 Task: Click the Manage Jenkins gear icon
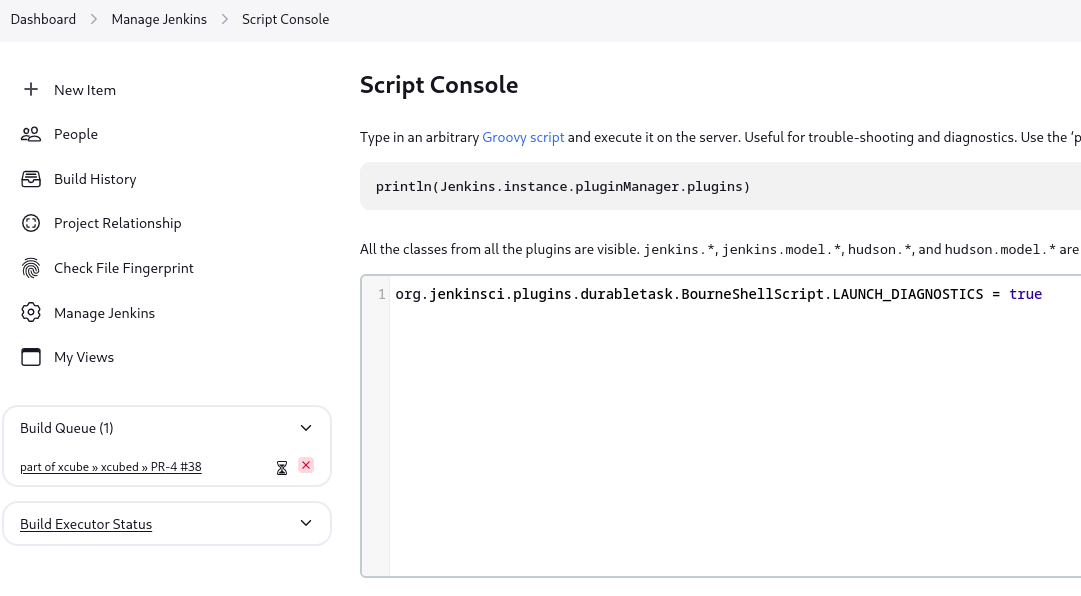(x=30, y=313)
